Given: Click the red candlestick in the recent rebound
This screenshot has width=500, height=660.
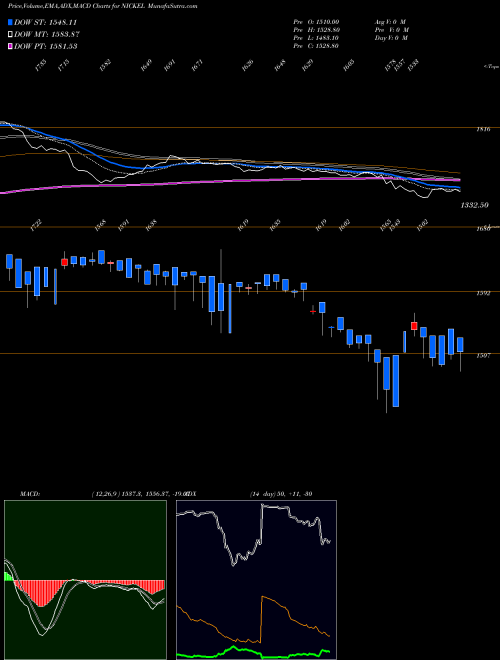Looking at the screenshot, I should 414,326.
